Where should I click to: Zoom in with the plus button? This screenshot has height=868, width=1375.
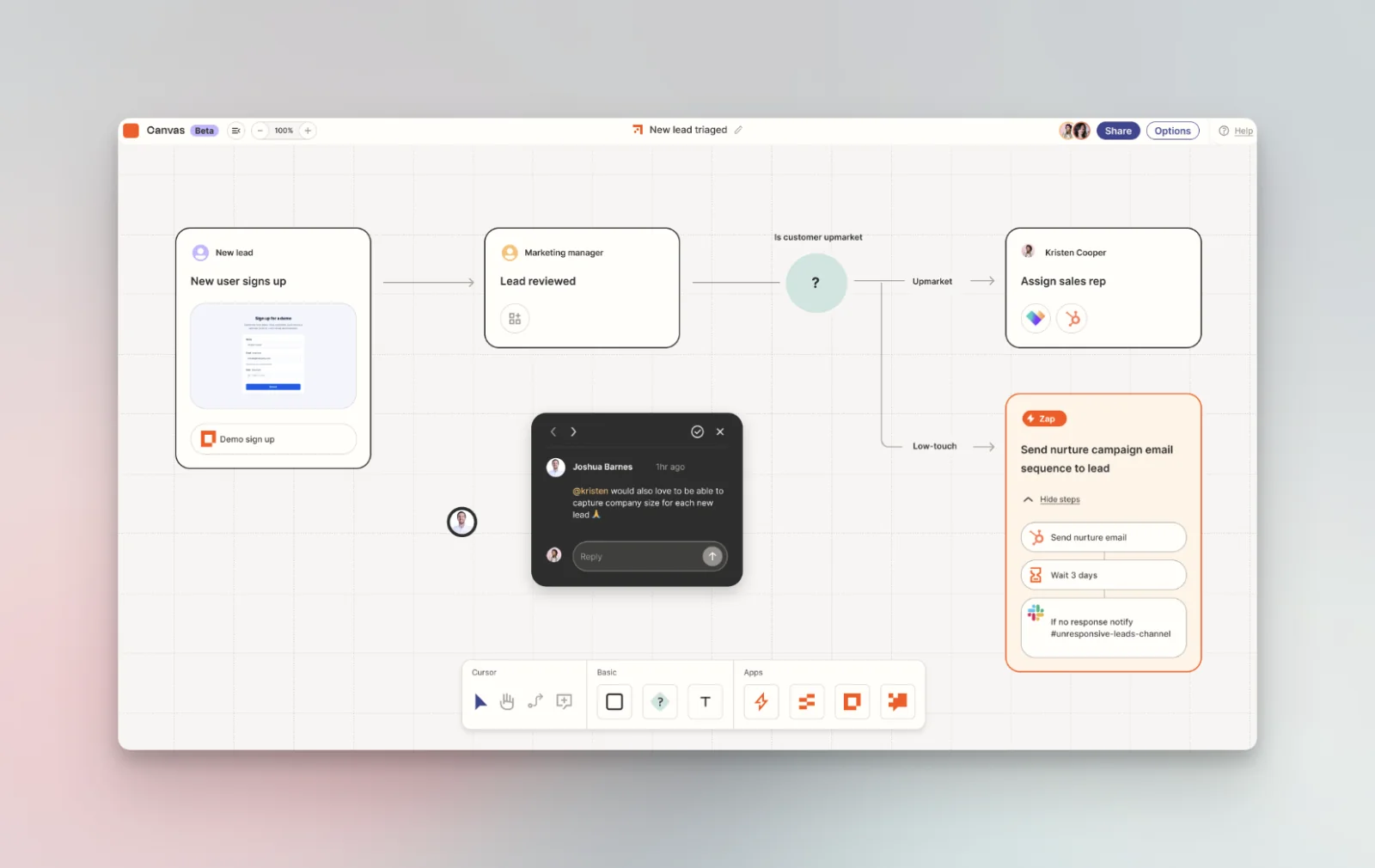click(x=308, y=131)
